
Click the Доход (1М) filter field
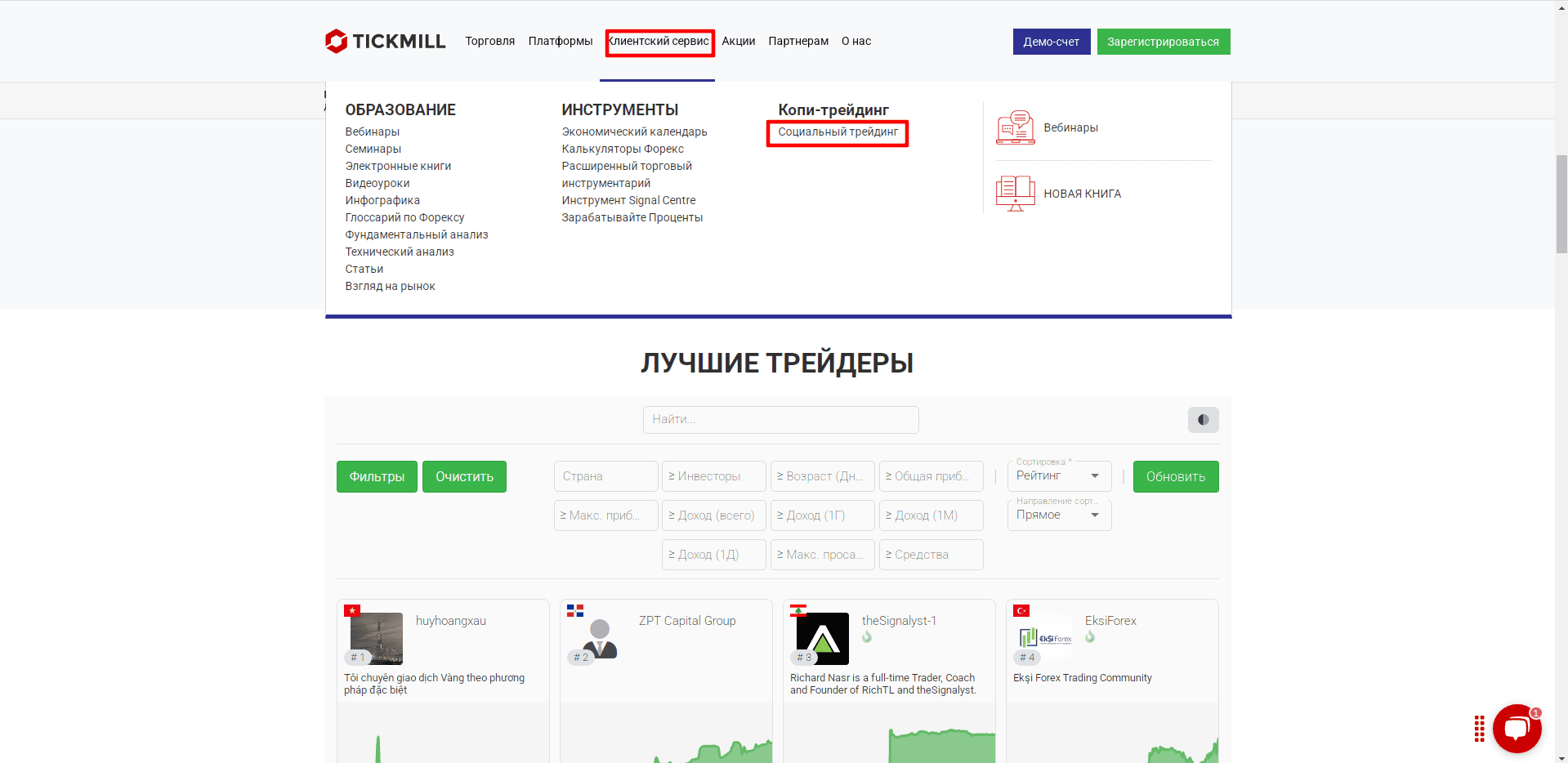coord(931,515)
